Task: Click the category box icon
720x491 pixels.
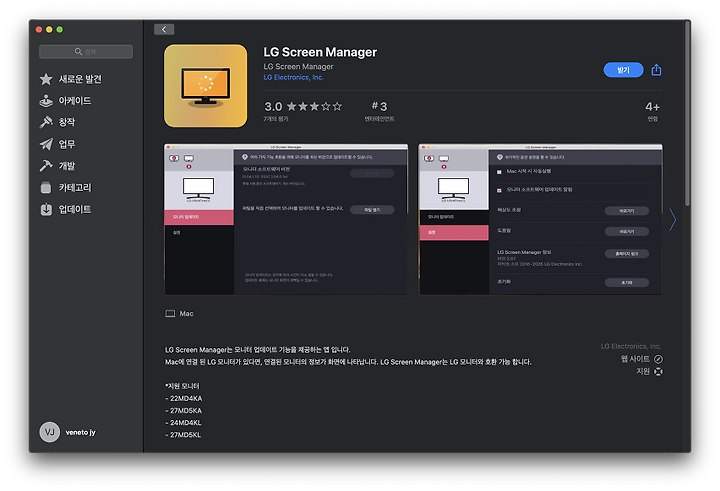Action: point(46,187)
